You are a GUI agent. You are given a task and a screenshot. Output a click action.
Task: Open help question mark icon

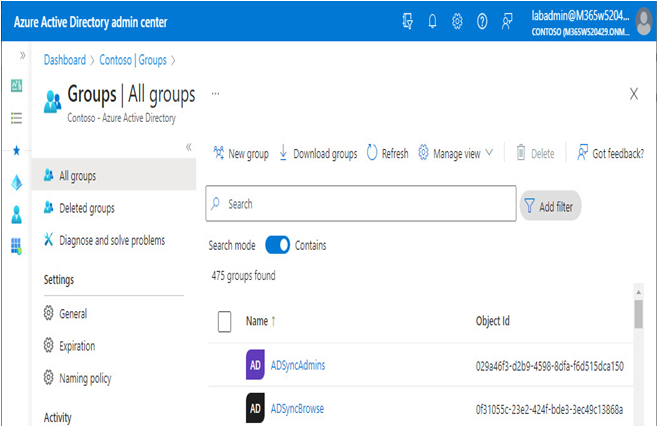(482, 21)
